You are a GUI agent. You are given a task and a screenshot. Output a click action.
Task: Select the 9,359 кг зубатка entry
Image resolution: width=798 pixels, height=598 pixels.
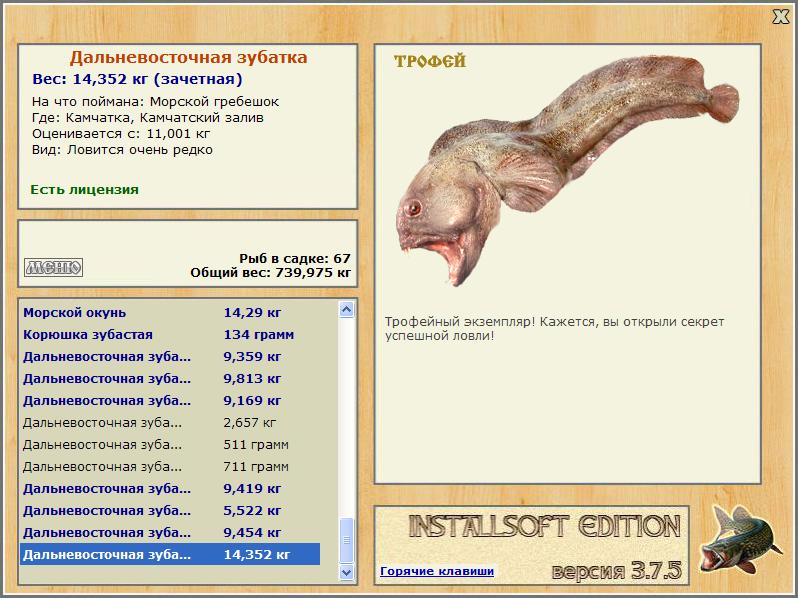pos(170,357)
